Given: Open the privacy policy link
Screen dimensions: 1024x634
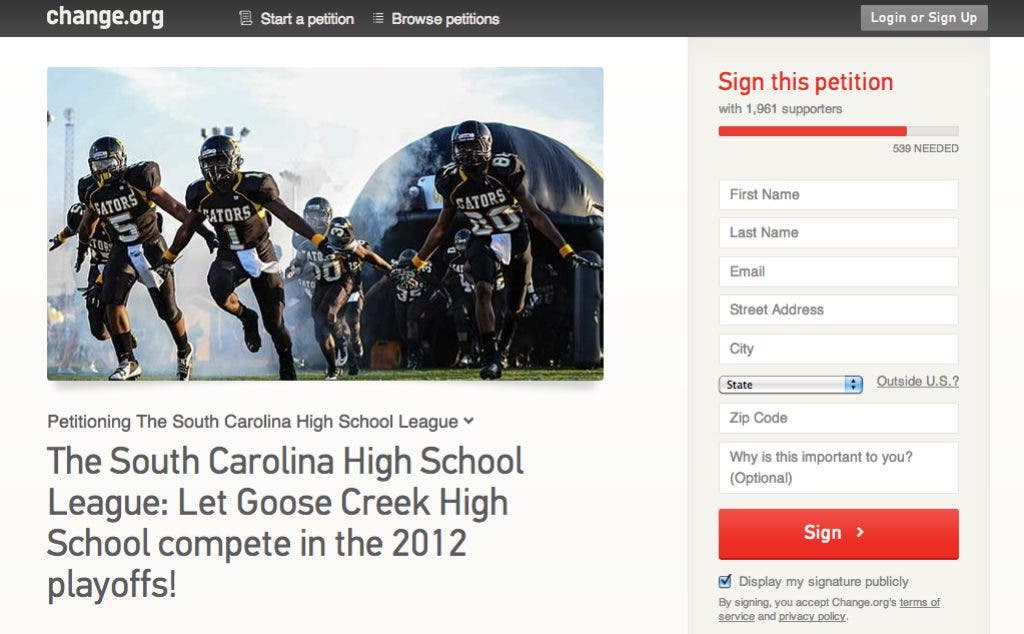Looking at the screenshot, I should pyautogui.click(x=812, y=616).
